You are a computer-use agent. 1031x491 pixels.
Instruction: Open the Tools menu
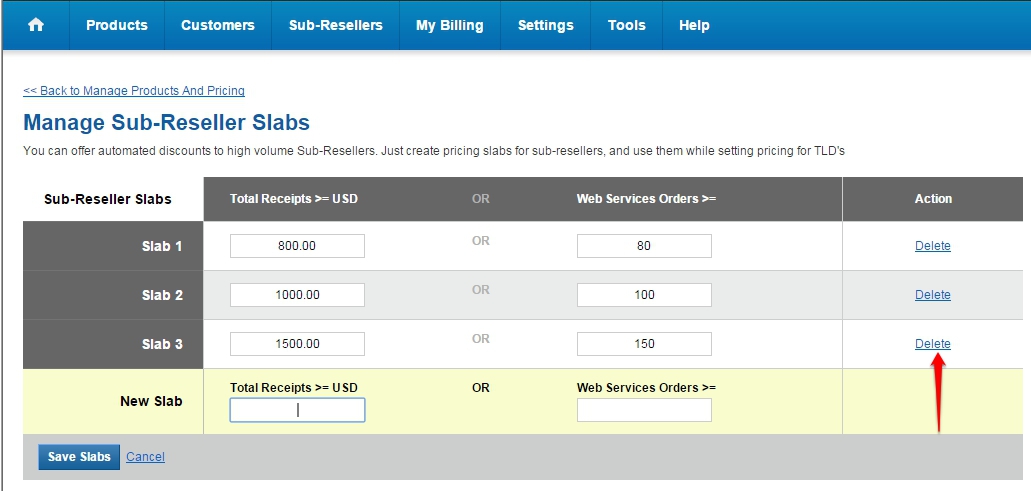coord(627,25)
